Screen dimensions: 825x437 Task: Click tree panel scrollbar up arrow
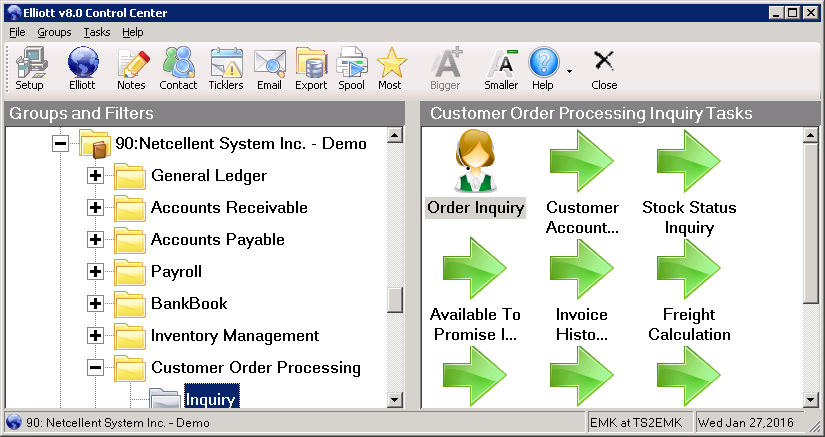395,135
